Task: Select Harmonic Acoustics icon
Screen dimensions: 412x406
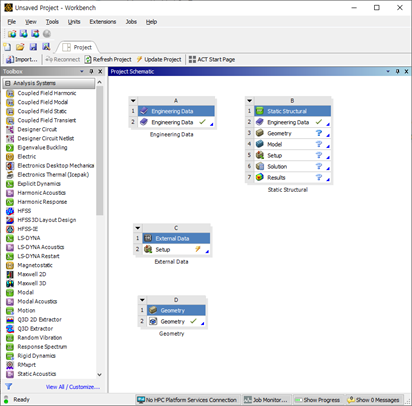Action: [x=10, y=193]
